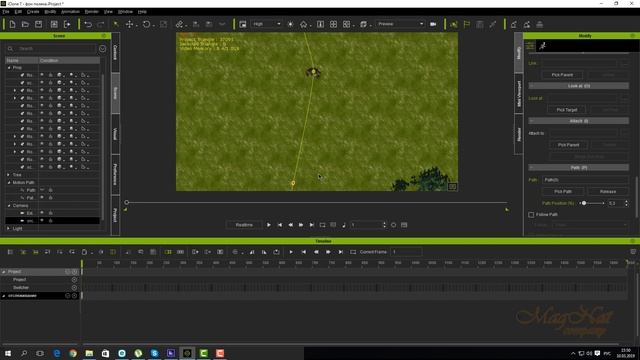Toggle visibility of the selected camera row
The height and width of the screenshot is (360, 640).
42,221
